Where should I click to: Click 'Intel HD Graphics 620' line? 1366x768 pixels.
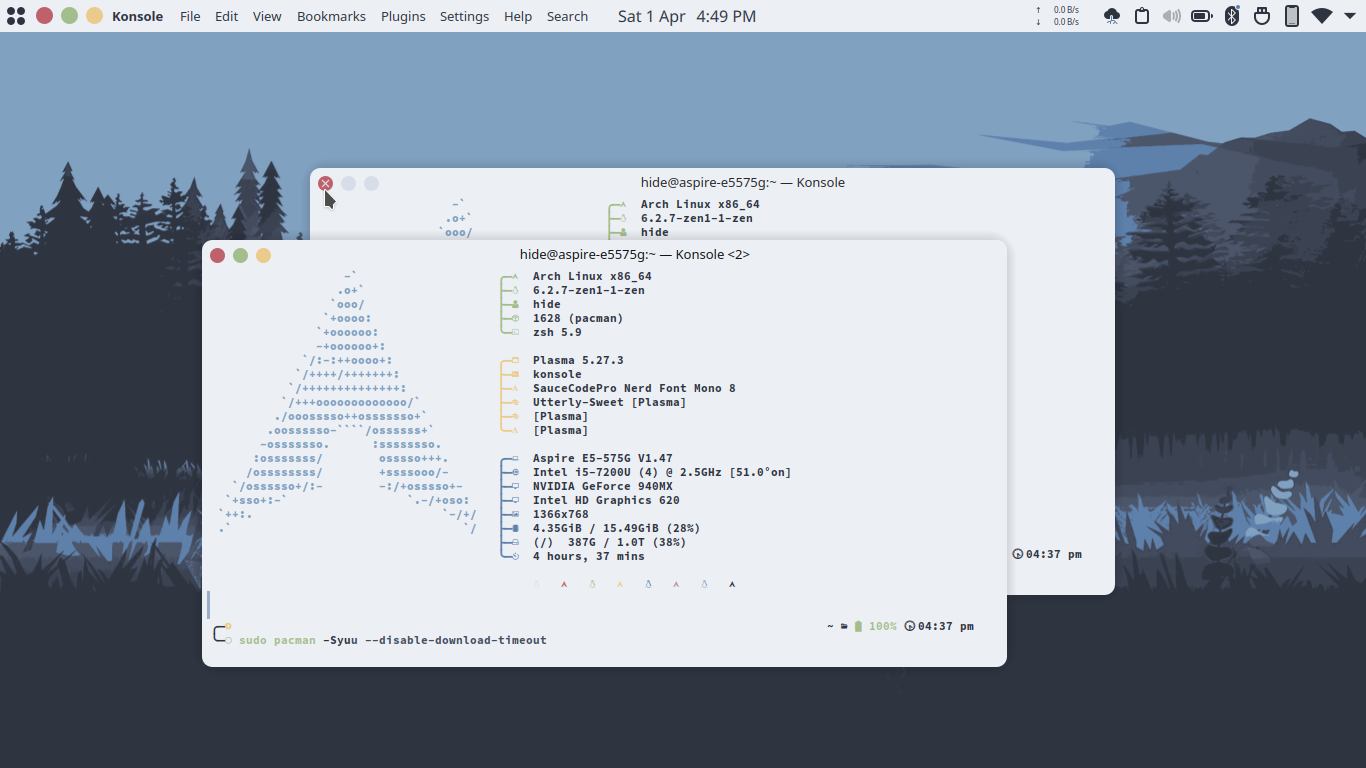[606, 500]
